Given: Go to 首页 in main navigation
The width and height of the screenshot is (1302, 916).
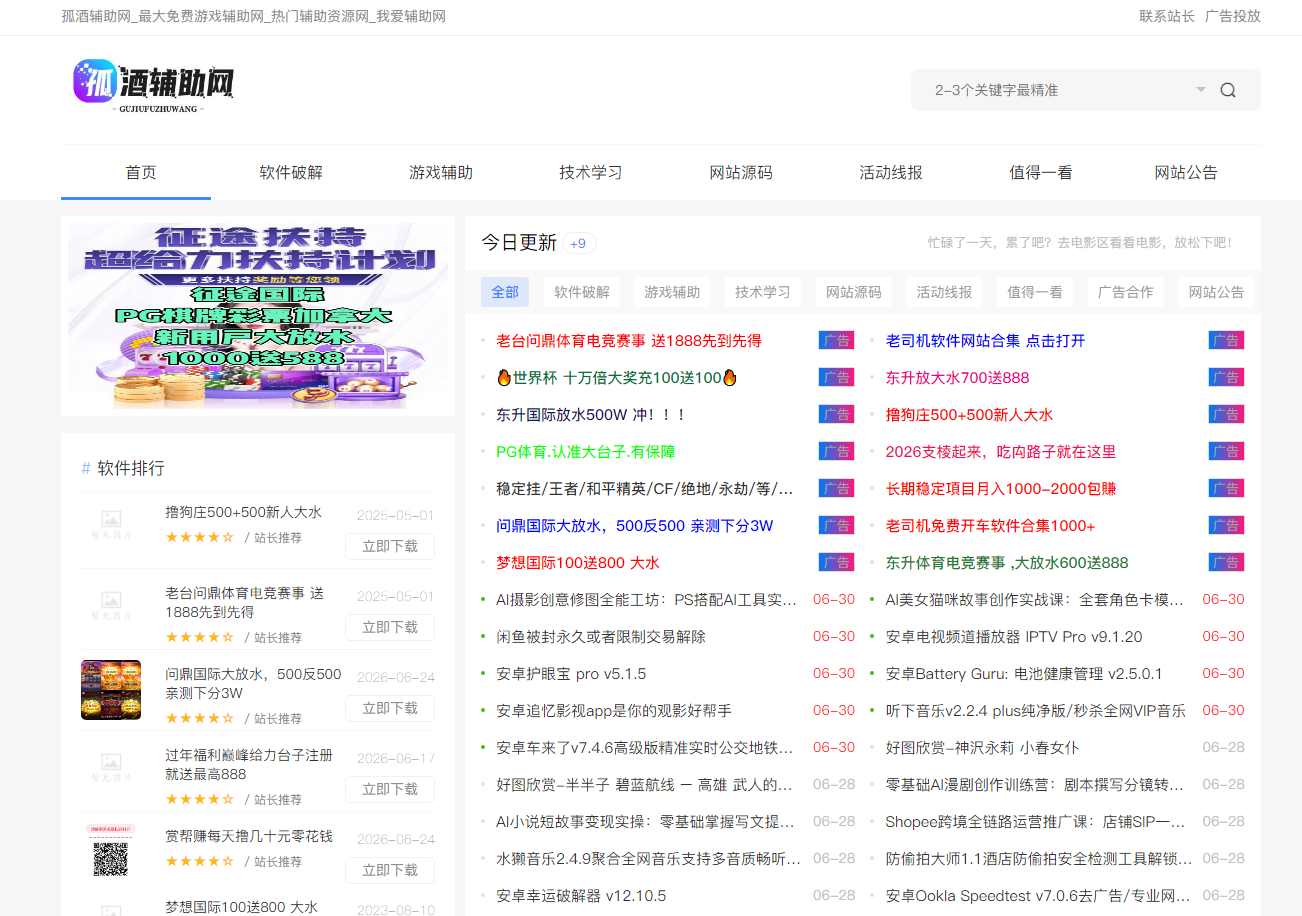Looking at the screenshot, I should (141, 172).
